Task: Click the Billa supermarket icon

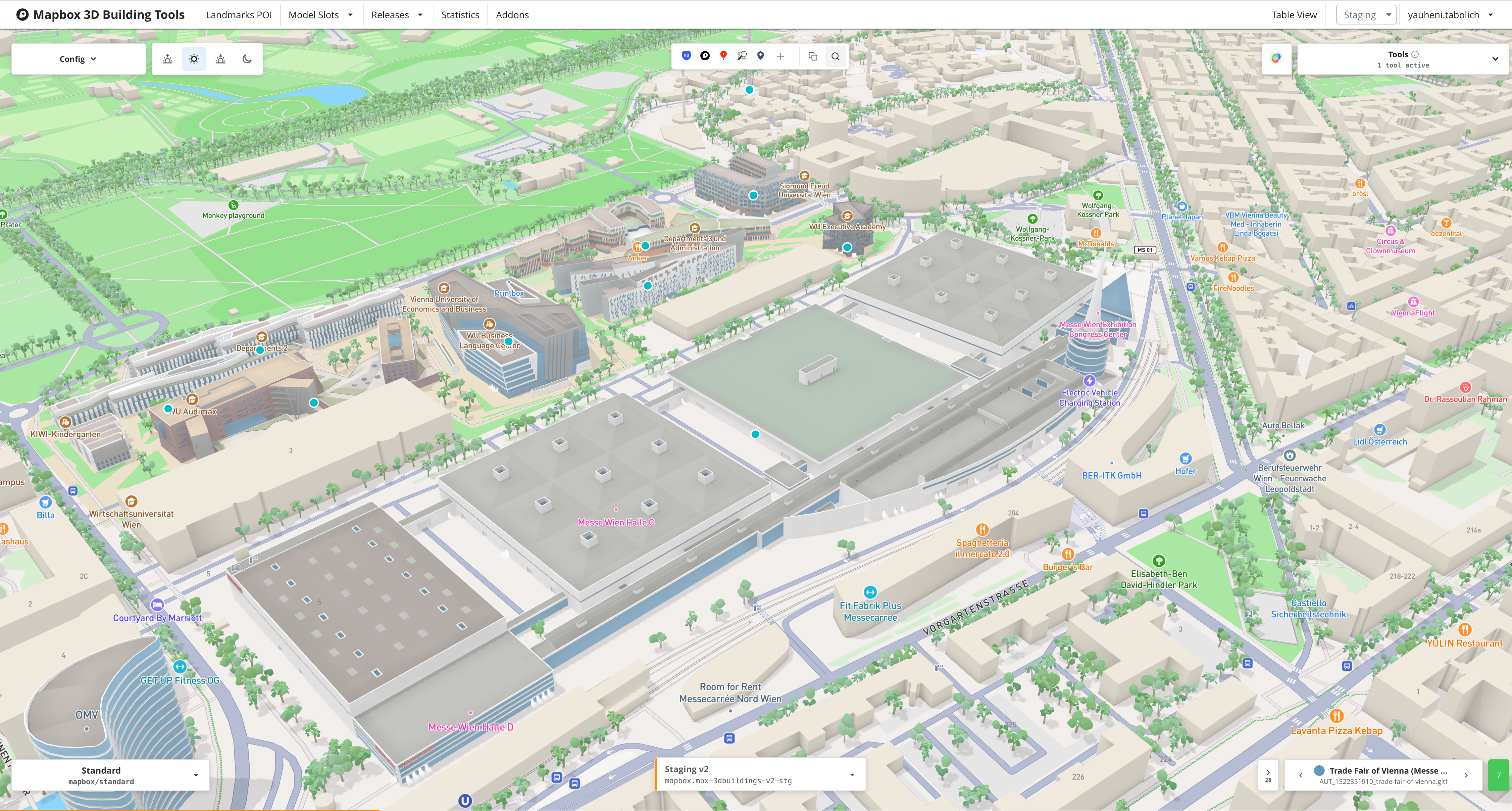Action: click(x=45, y=502)
